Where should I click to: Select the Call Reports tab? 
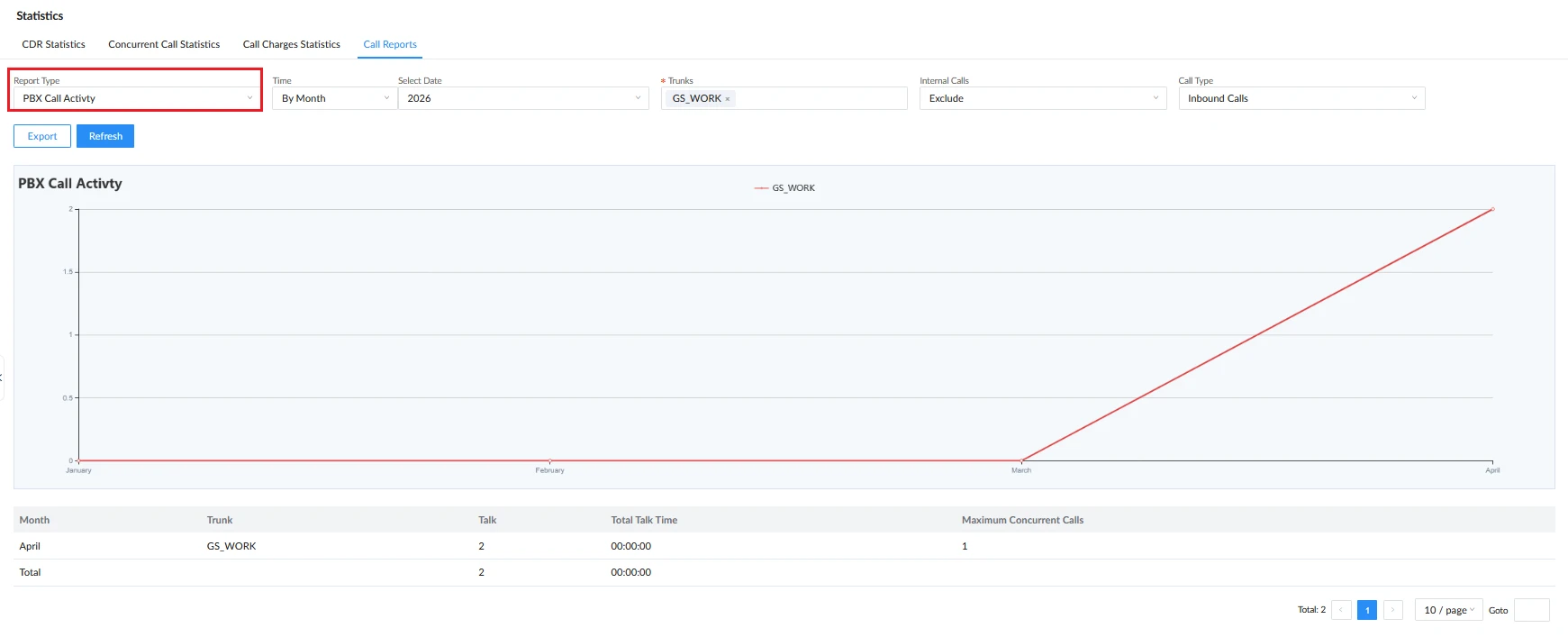[x=390, y=44]
